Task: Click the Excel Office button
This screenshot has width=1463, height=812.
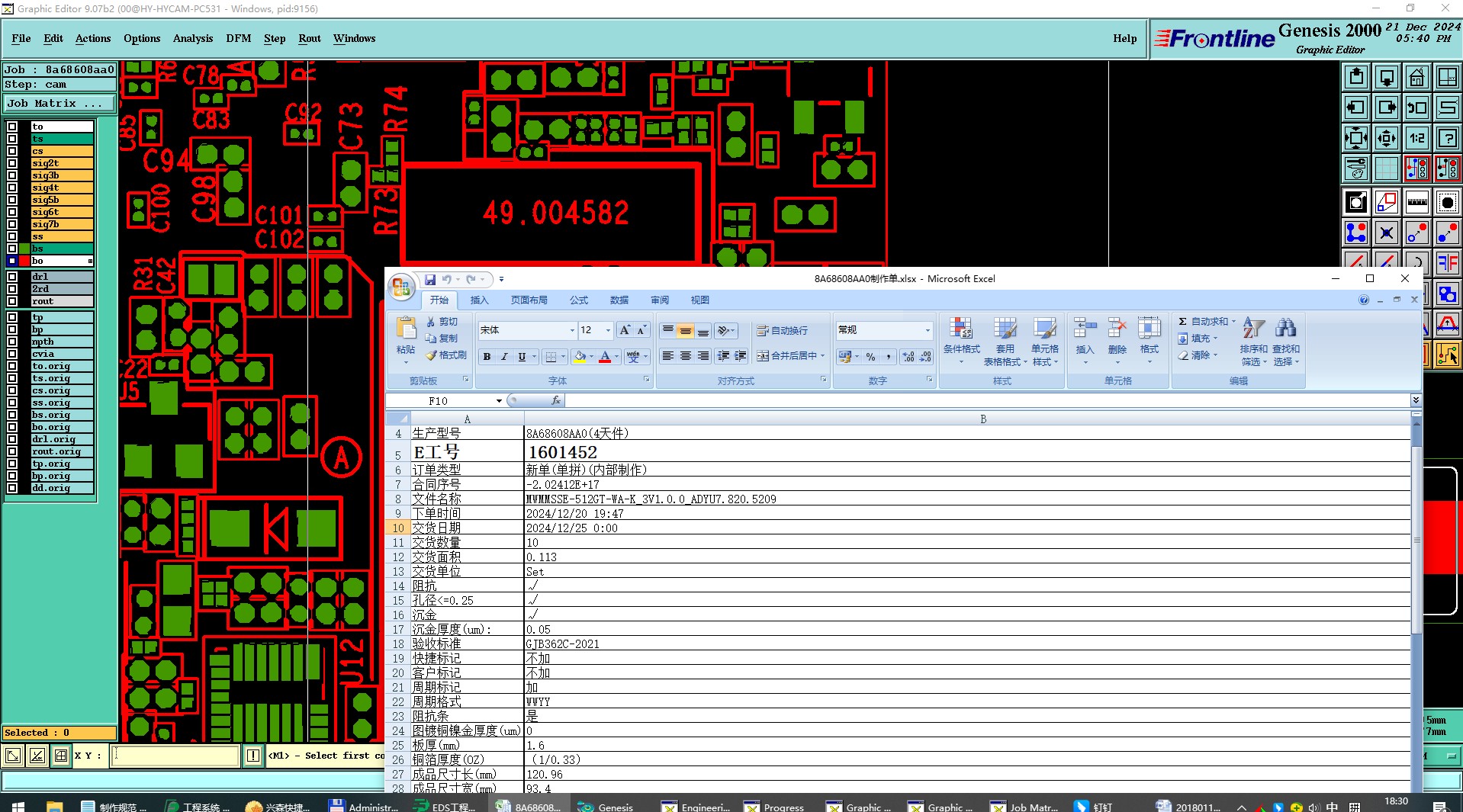Action: [x=401, y=287]
